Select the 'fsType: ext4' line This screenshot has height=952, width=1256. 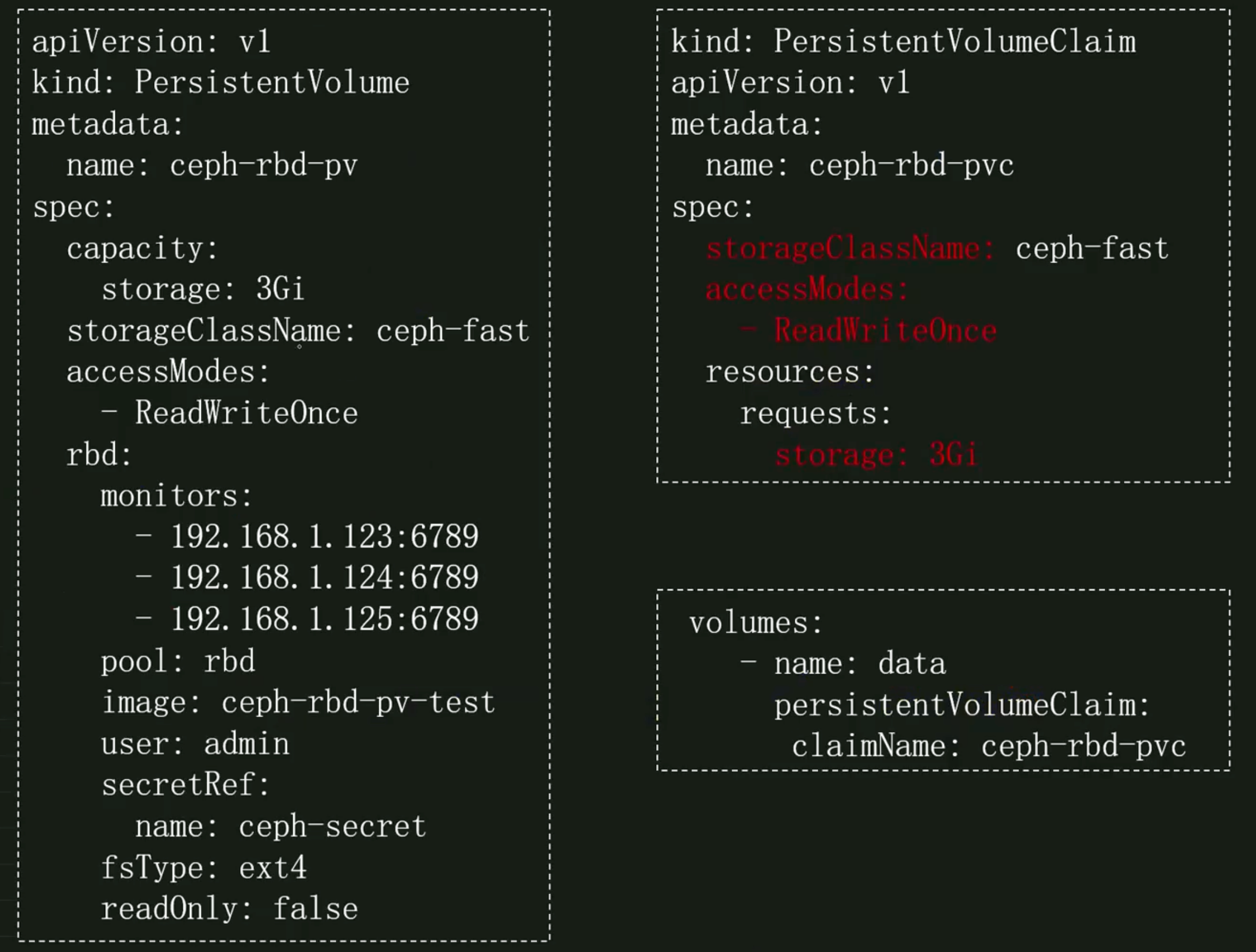(x=203, y=868)
